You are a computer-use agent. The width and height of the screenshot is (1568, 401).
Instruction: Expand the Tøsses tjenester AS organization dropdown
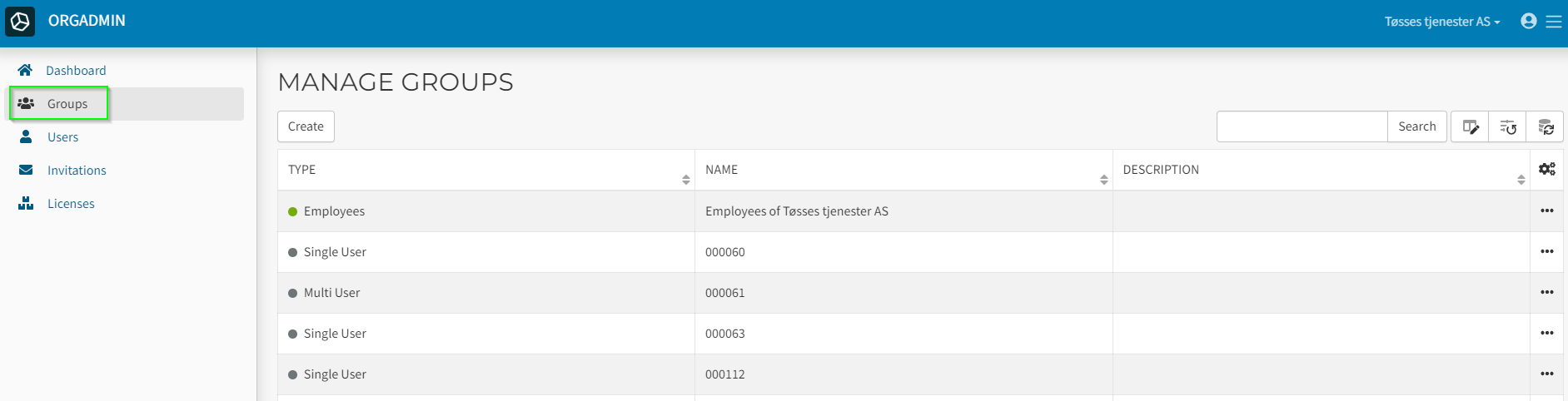coord(1441,22)
